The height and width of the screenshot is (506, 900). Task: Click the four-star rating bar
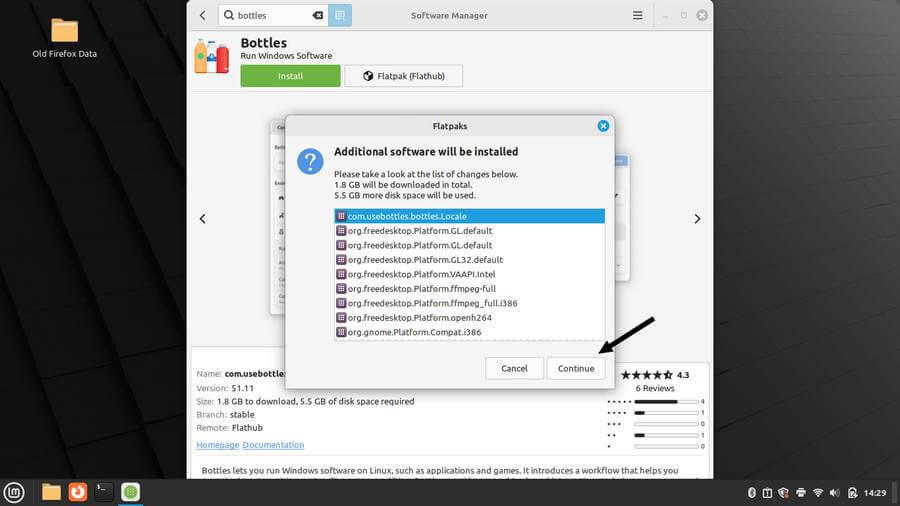666,412
